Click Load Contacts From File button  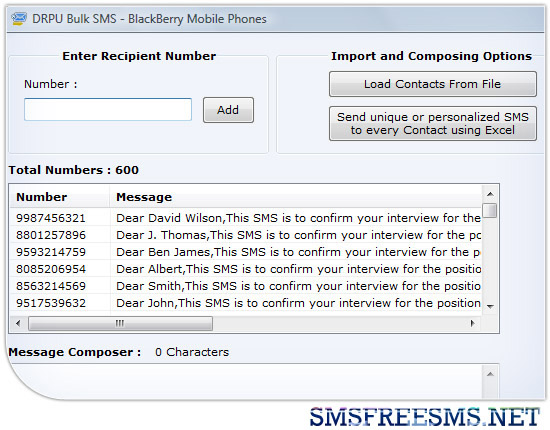click(432, 84)
